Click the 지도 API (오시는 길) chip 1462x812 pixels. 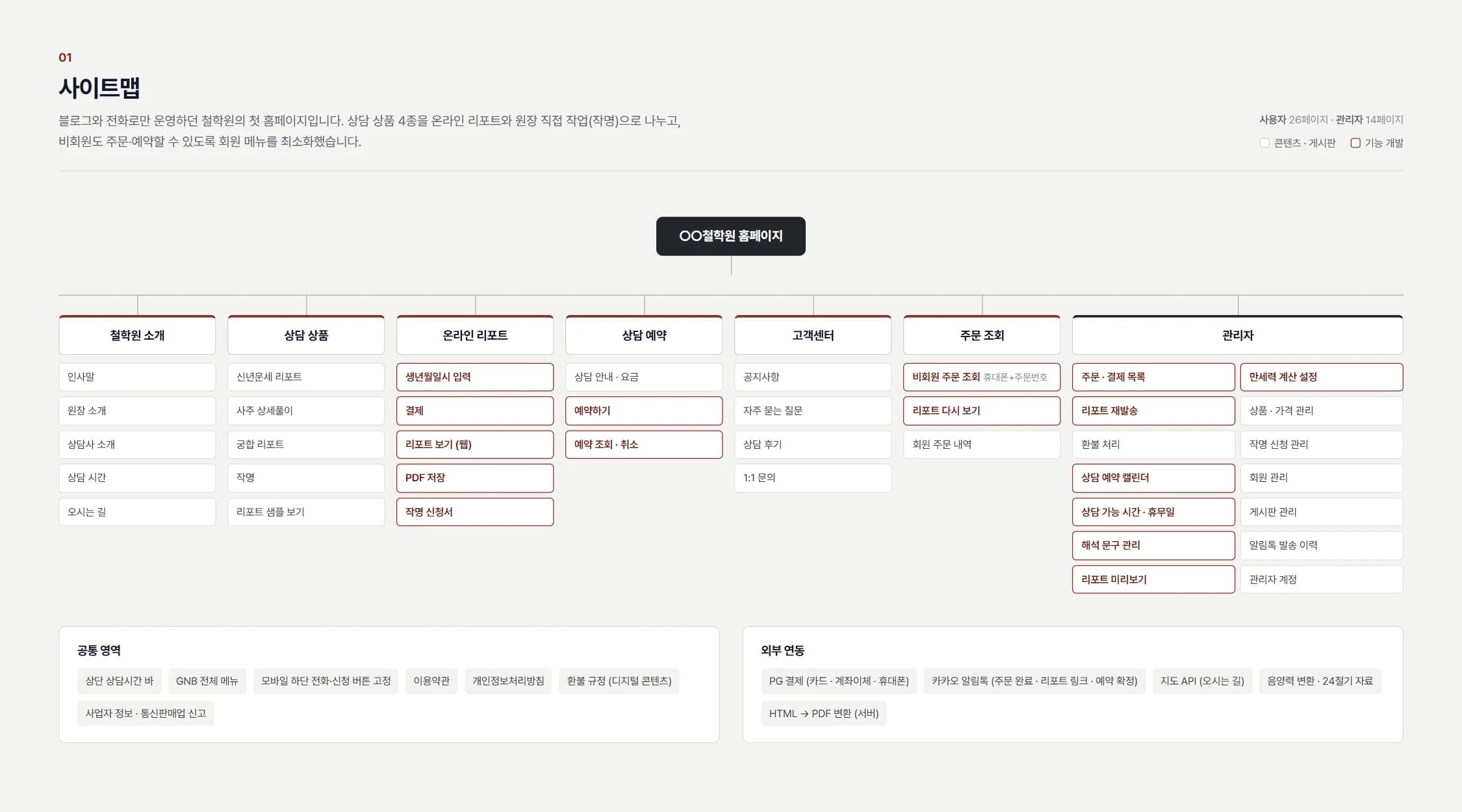tap(1202, 681)
